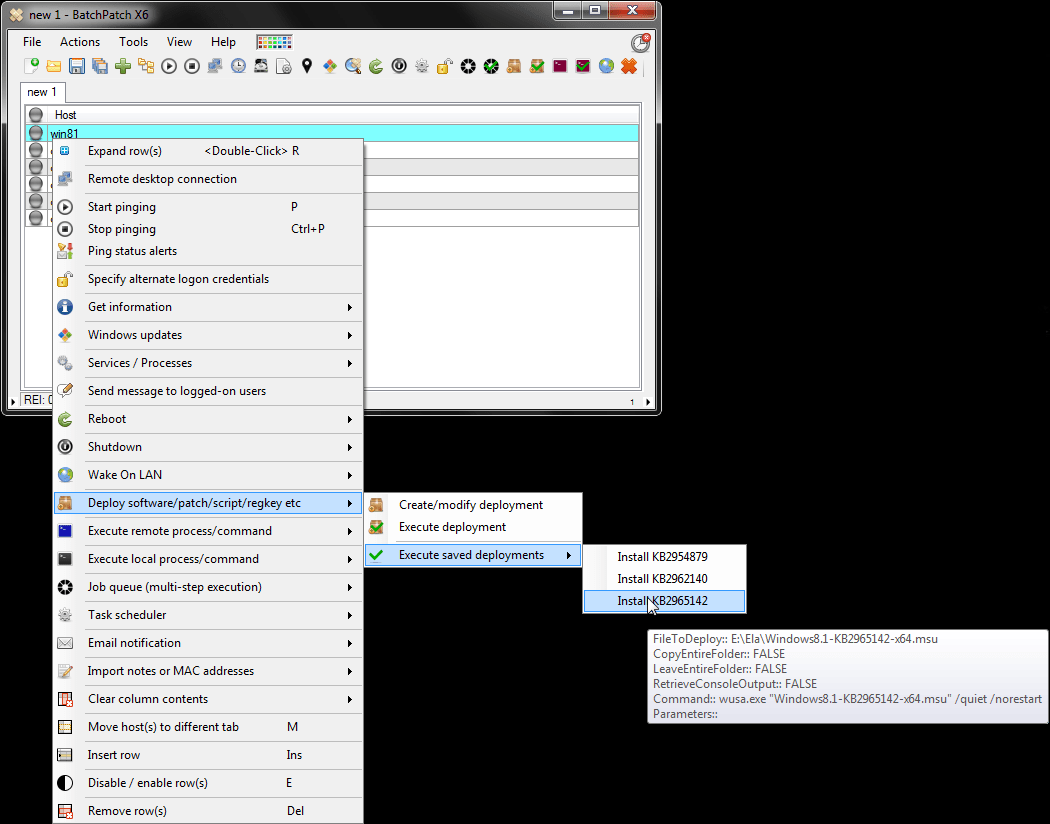
Task: Click the shutdown power toolbar icon
Action: (399, 66)
